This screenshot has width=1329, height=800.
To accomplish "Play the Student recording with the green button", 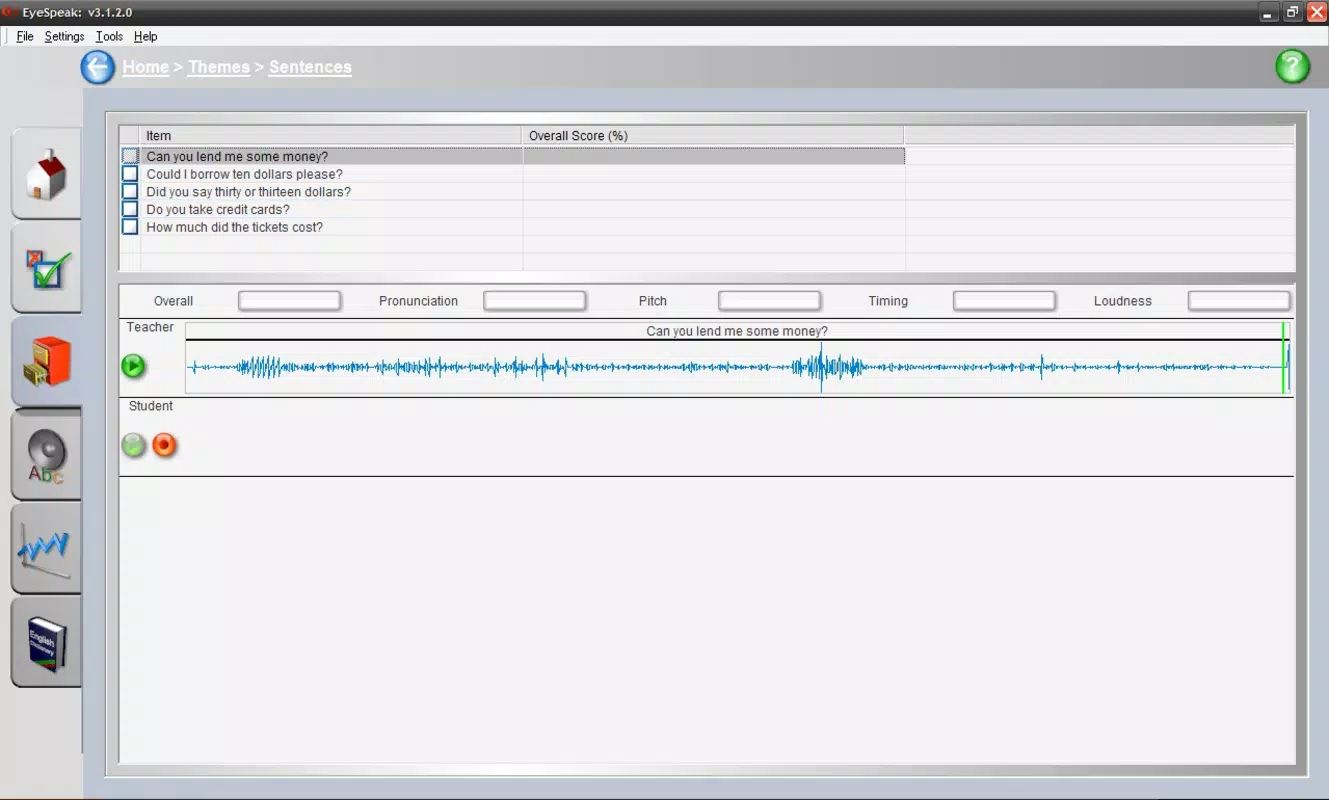I will [x=133, y=445].
